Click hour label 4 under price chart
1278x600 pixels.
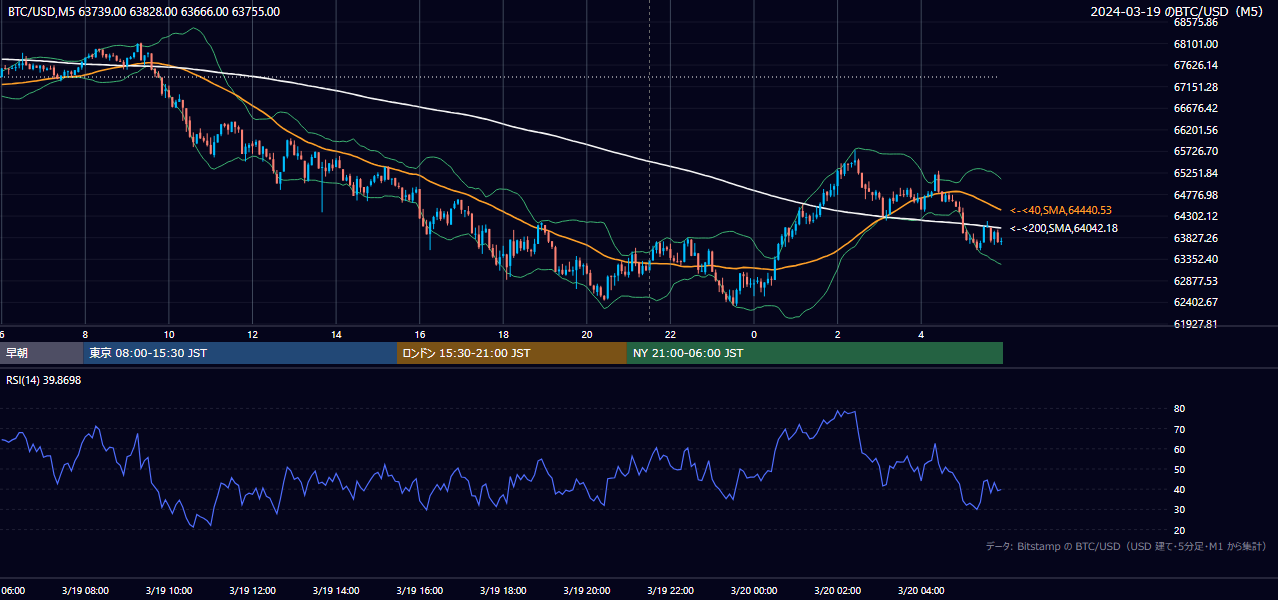coord(921,334)
